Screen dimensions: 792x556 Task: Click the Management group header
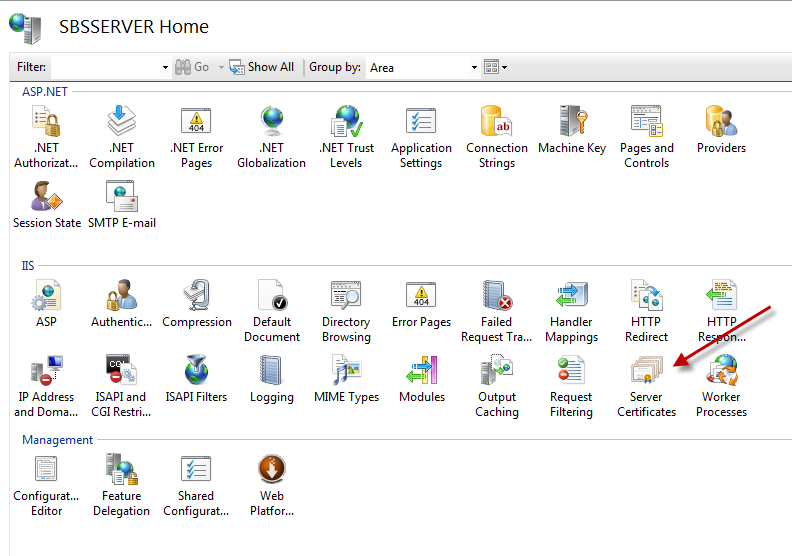[57, 440]
